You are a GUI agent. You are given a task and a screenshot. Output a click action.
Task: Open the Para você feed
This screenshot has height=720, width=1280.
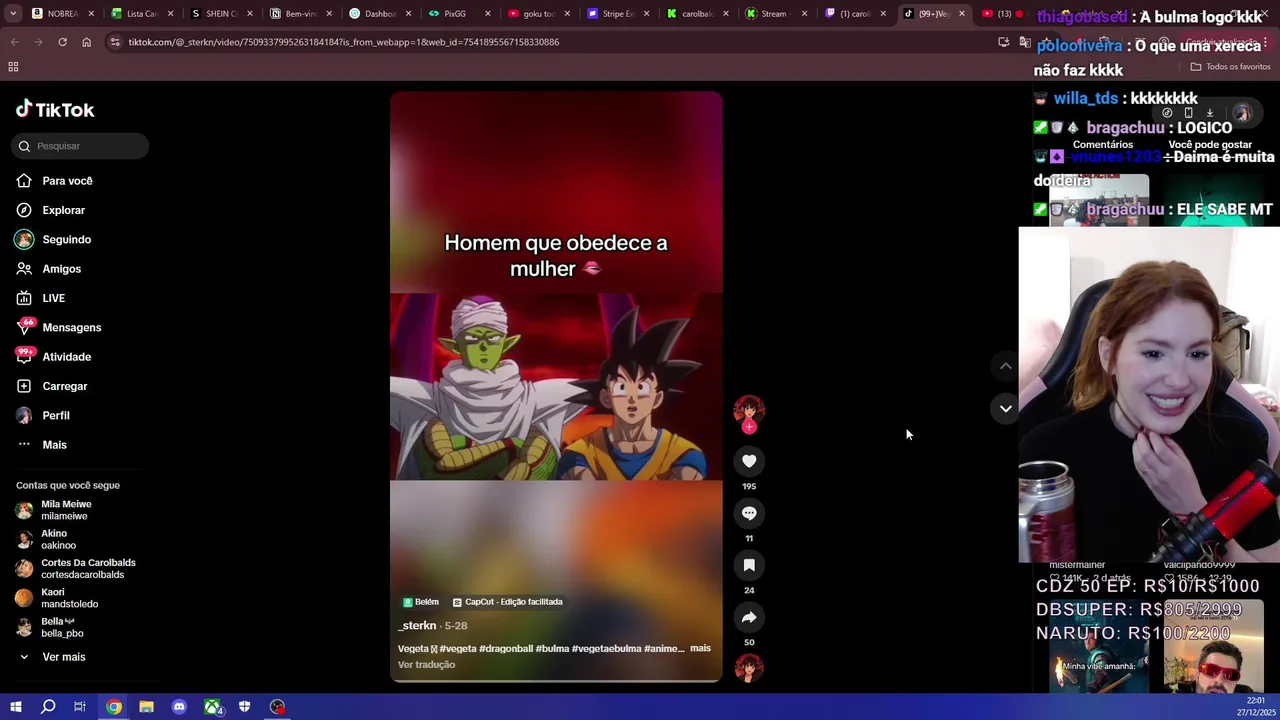tap(67, 181)
